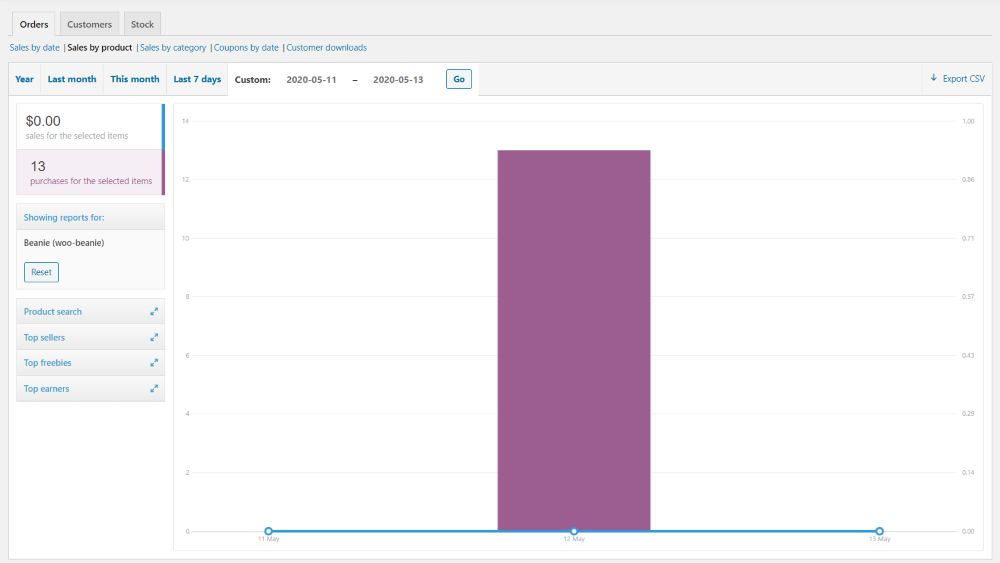This screenshot has width=1000, height=563.
Task: Expand the Product search section
Action: pos(91,312)
